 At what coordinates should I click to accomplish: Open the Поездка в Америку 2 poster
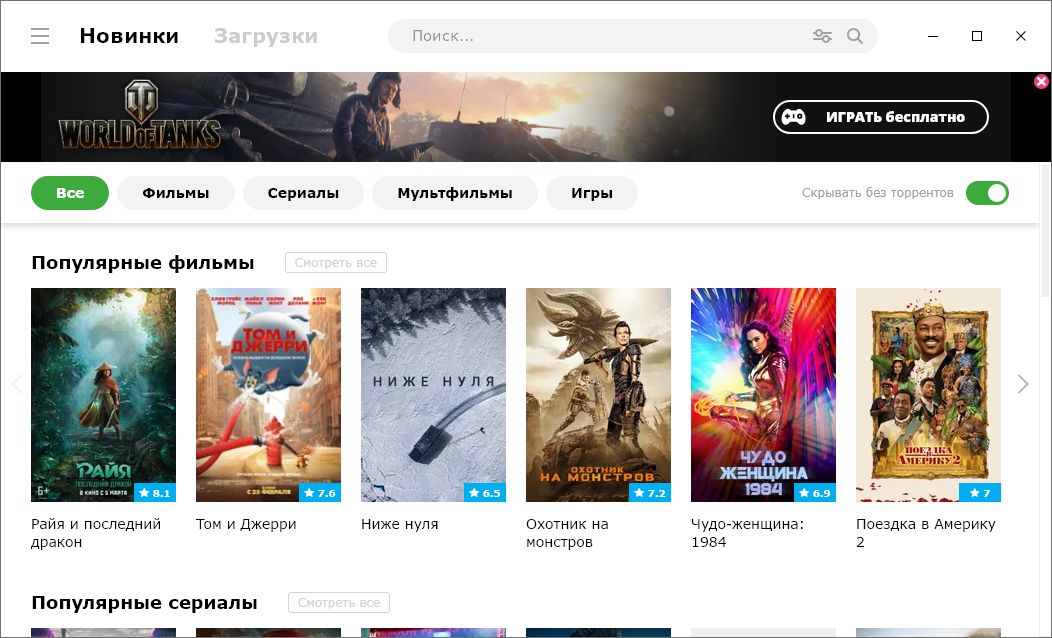(x=929, y=395)
